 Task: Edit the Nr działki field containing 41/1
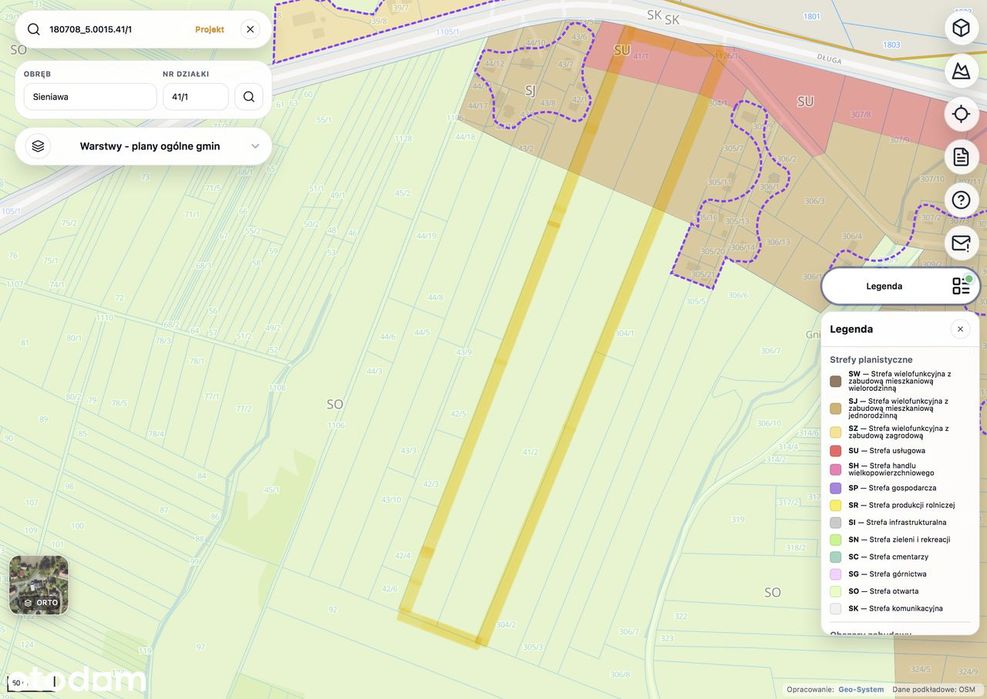pyautogui.click(x=195, y=97)
